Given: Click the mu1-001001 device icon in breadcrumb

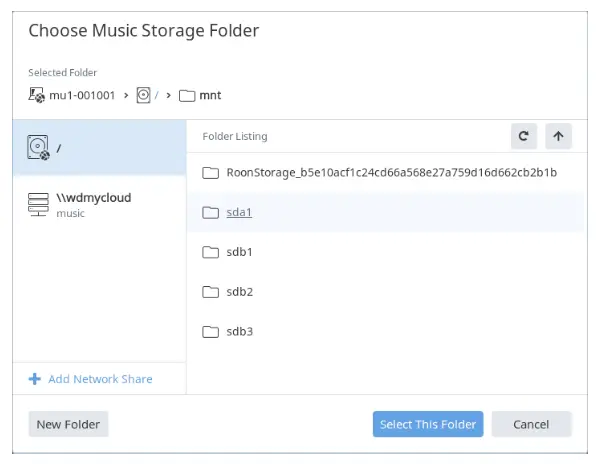Looking at the screenshot, I should pos(38,96).
